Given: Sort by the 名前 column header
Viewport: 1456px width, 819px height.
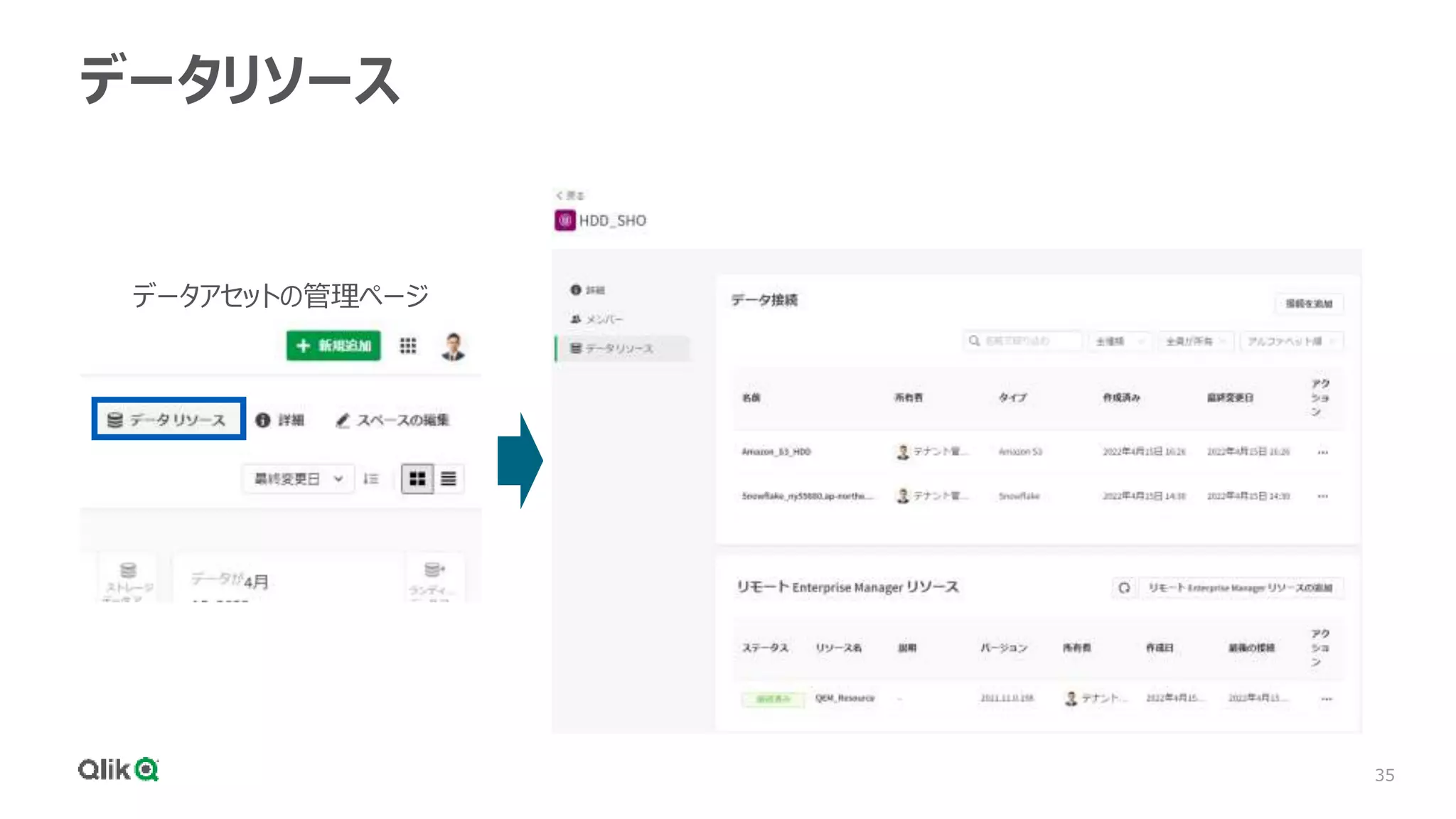Looking at the screenshot, I should click(751, 397).
